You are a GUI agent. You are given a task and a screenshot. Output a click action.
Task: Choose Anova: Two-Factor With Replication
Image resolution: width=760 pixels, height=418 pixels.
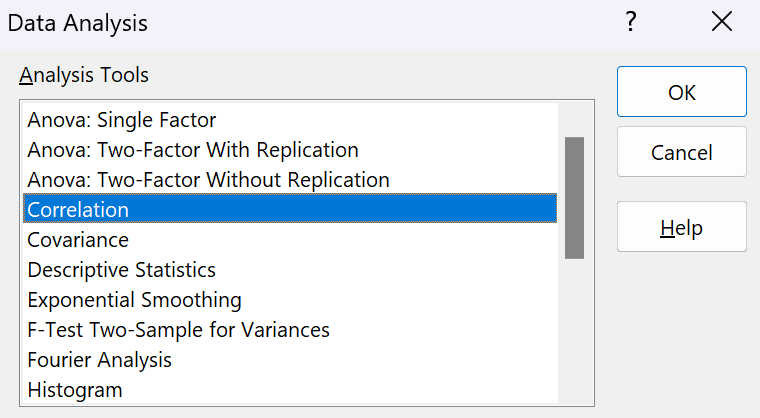193,150
